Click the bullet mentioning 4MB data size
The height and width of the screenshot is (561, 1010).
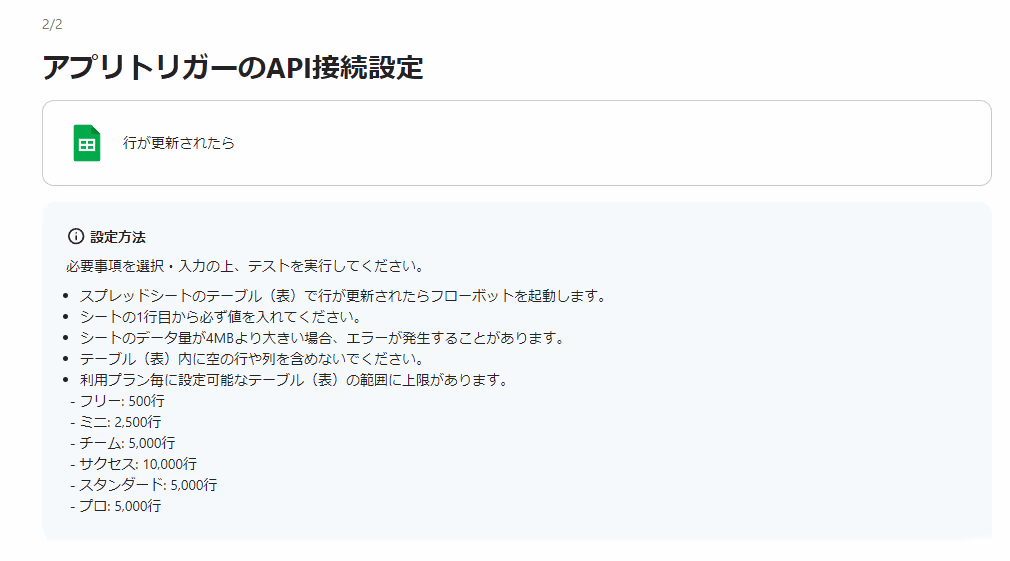tap(322, 338)
